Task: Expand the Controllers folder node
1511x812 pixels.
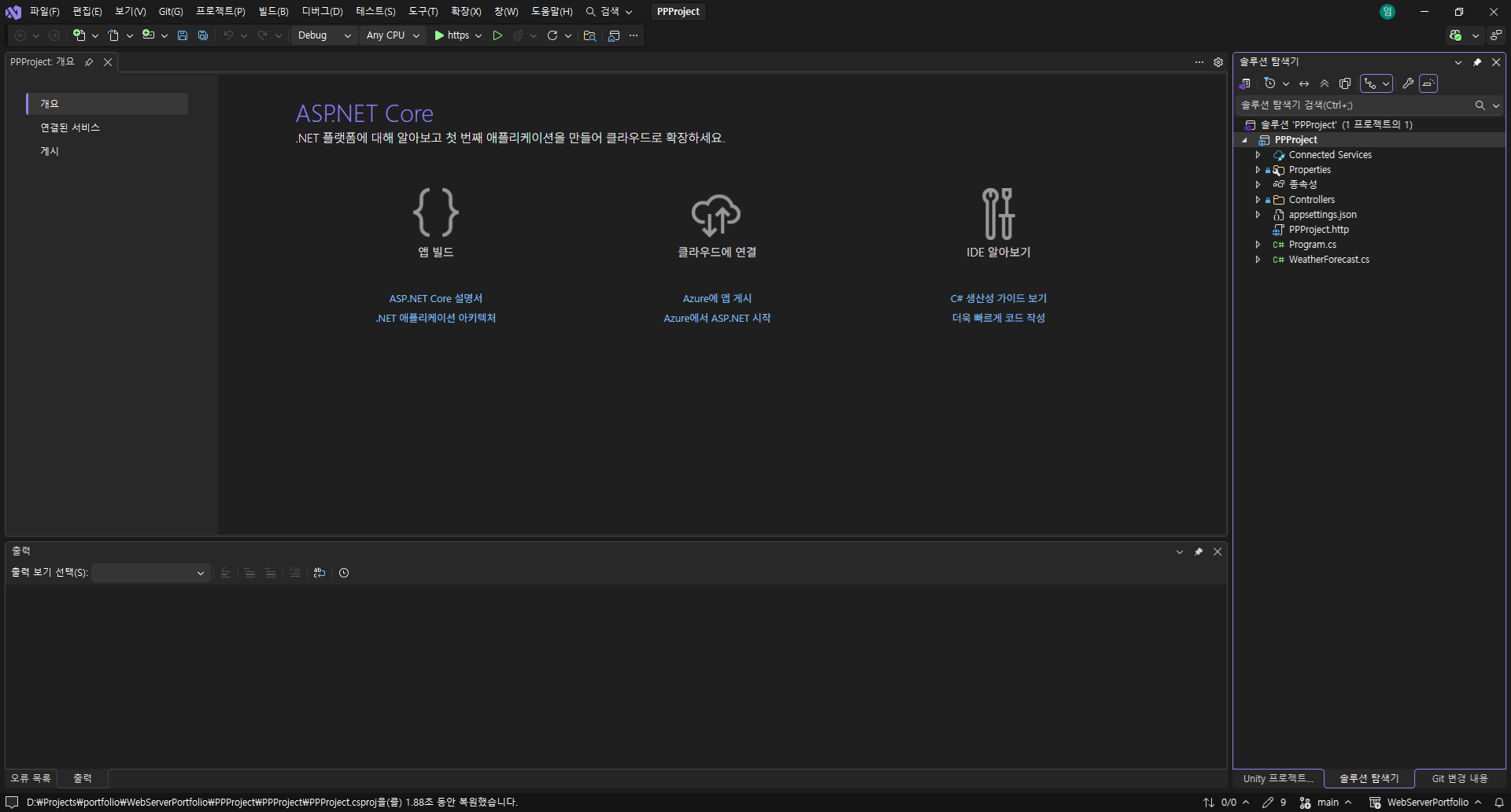Action: (1258, 200)
